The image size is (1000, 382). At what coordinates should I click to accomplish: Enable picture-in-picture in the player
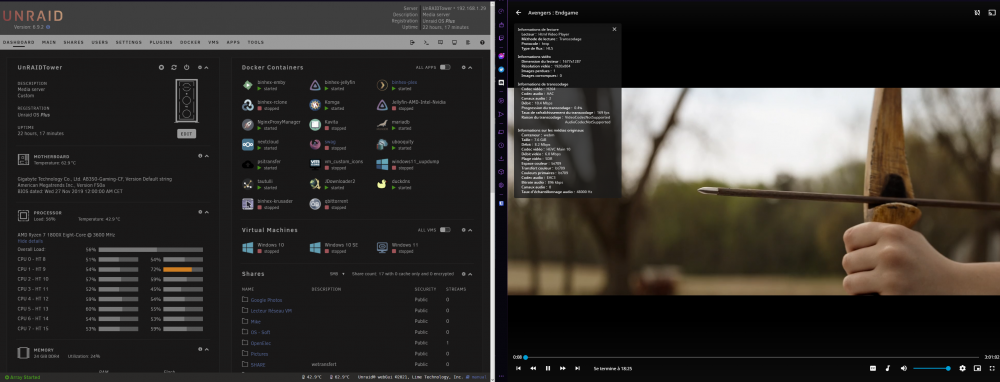tap(977, 368)
